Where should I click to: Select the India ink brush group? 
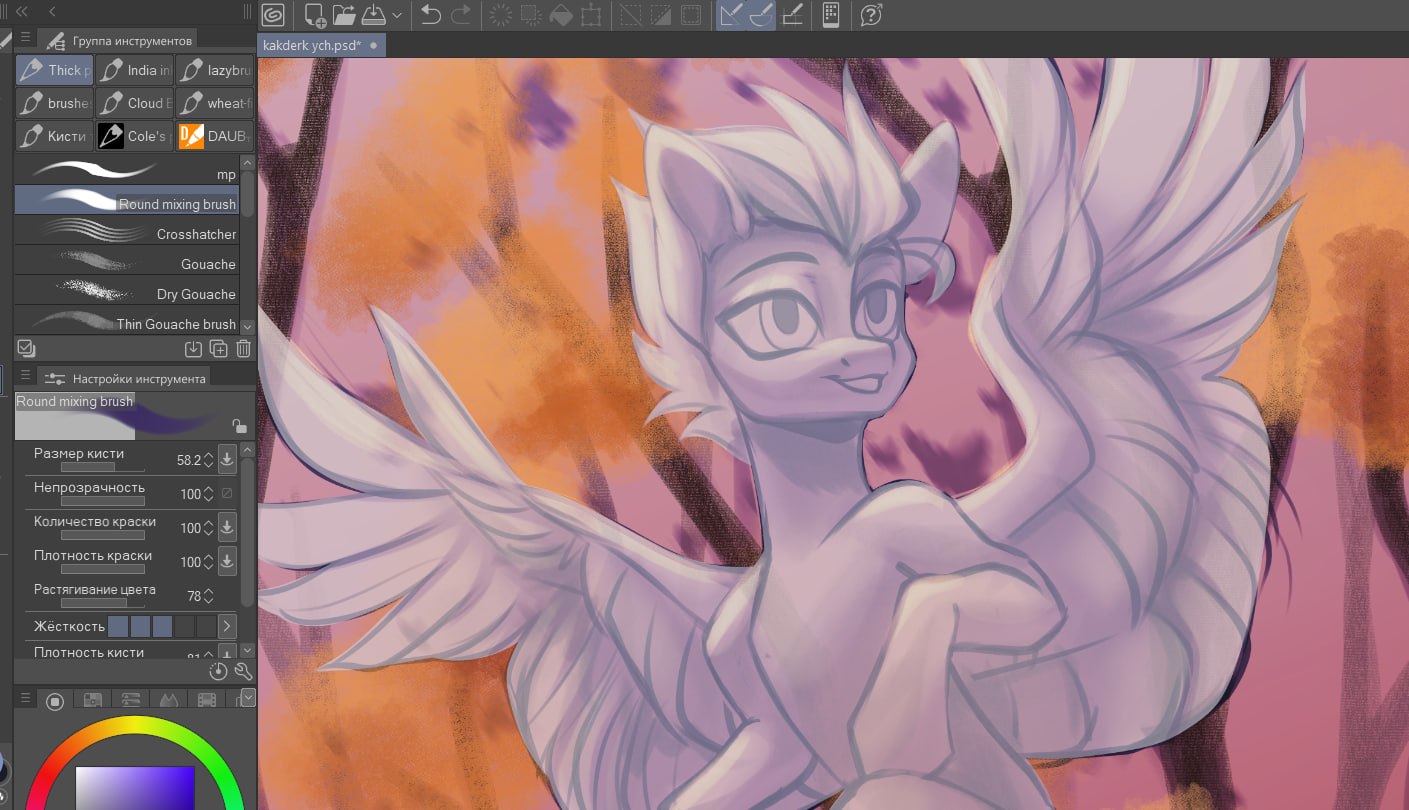point(134,70)
